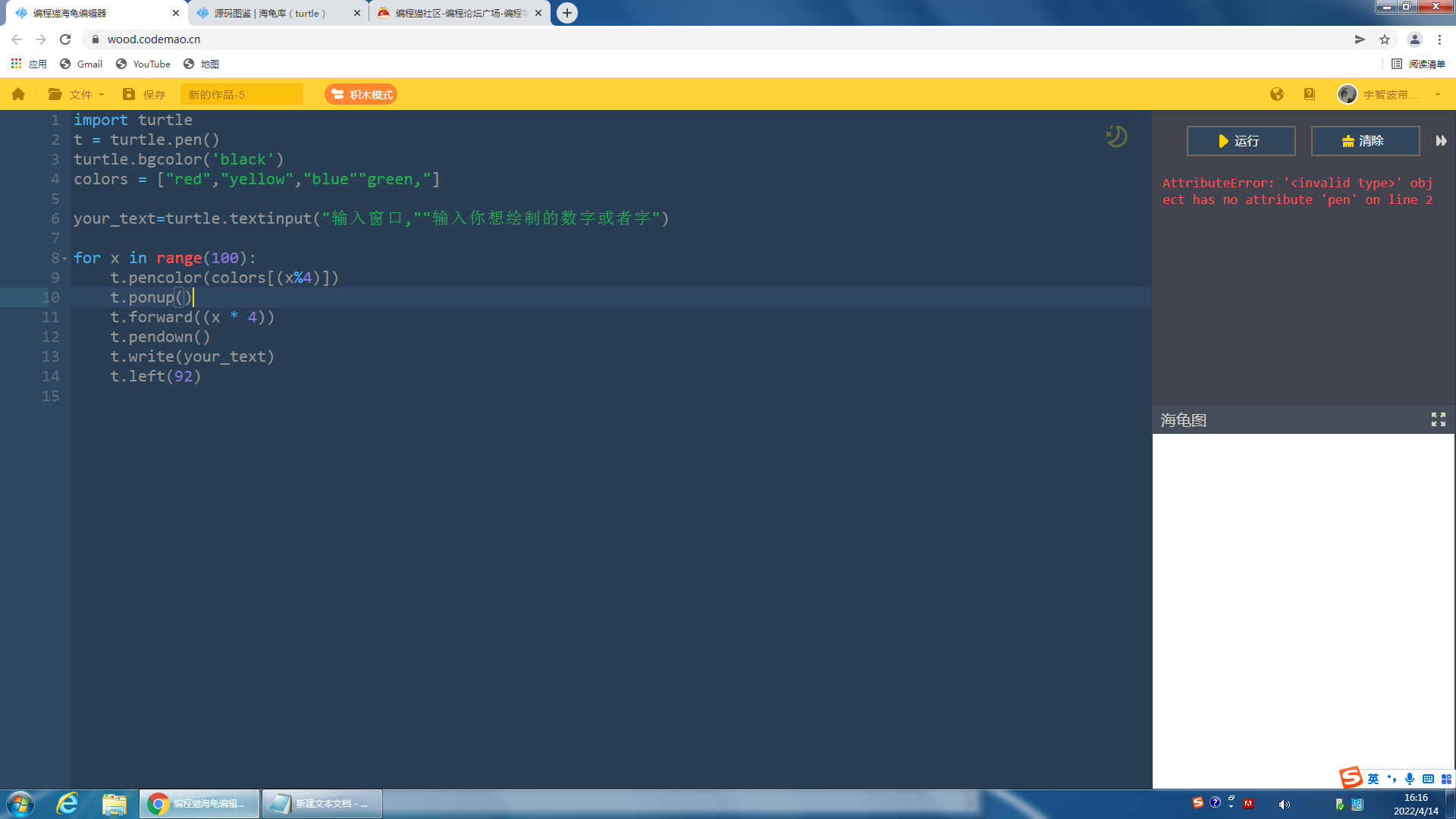Open Windows Start button

20,804
